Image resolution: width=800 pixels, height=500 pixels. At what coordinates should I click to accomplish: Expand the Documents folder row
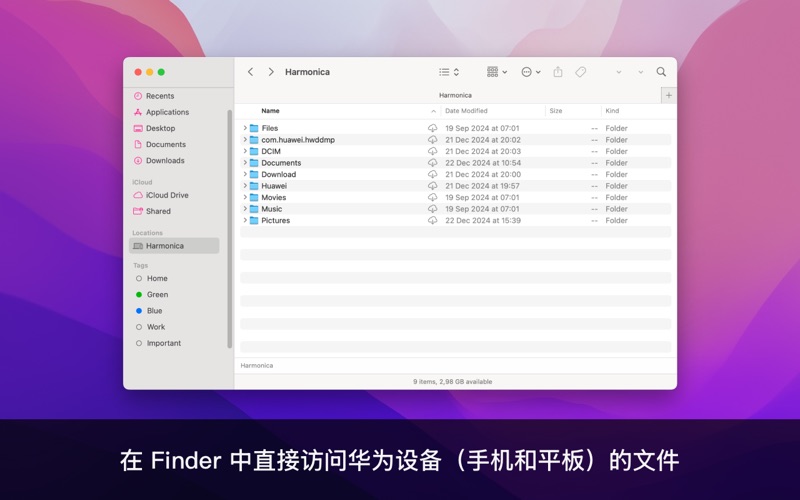tap(245, 162)
